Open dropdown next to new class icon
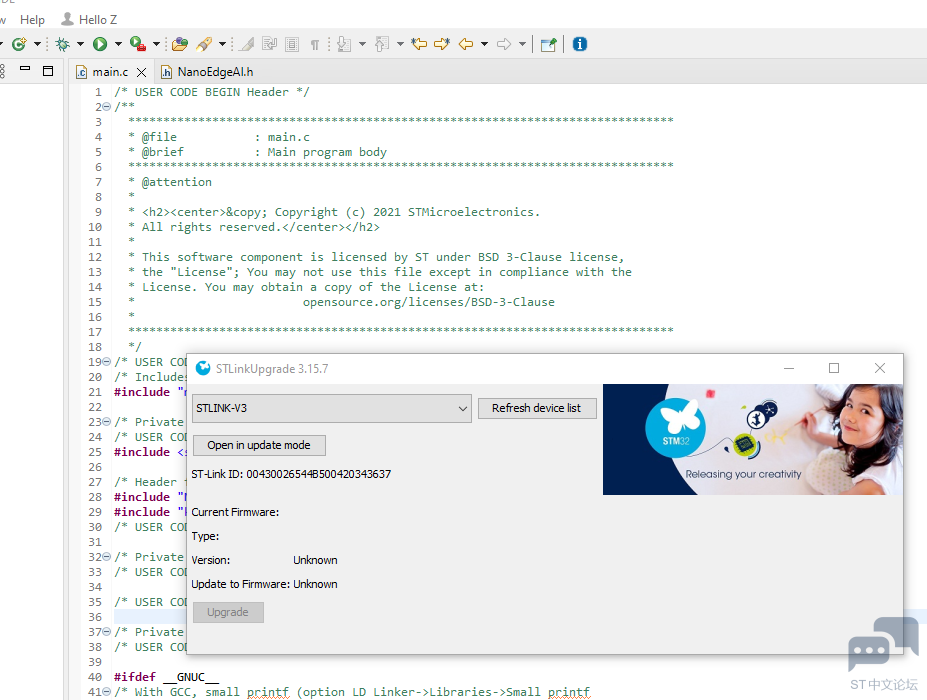927x700 pixels. pos(37,44)
